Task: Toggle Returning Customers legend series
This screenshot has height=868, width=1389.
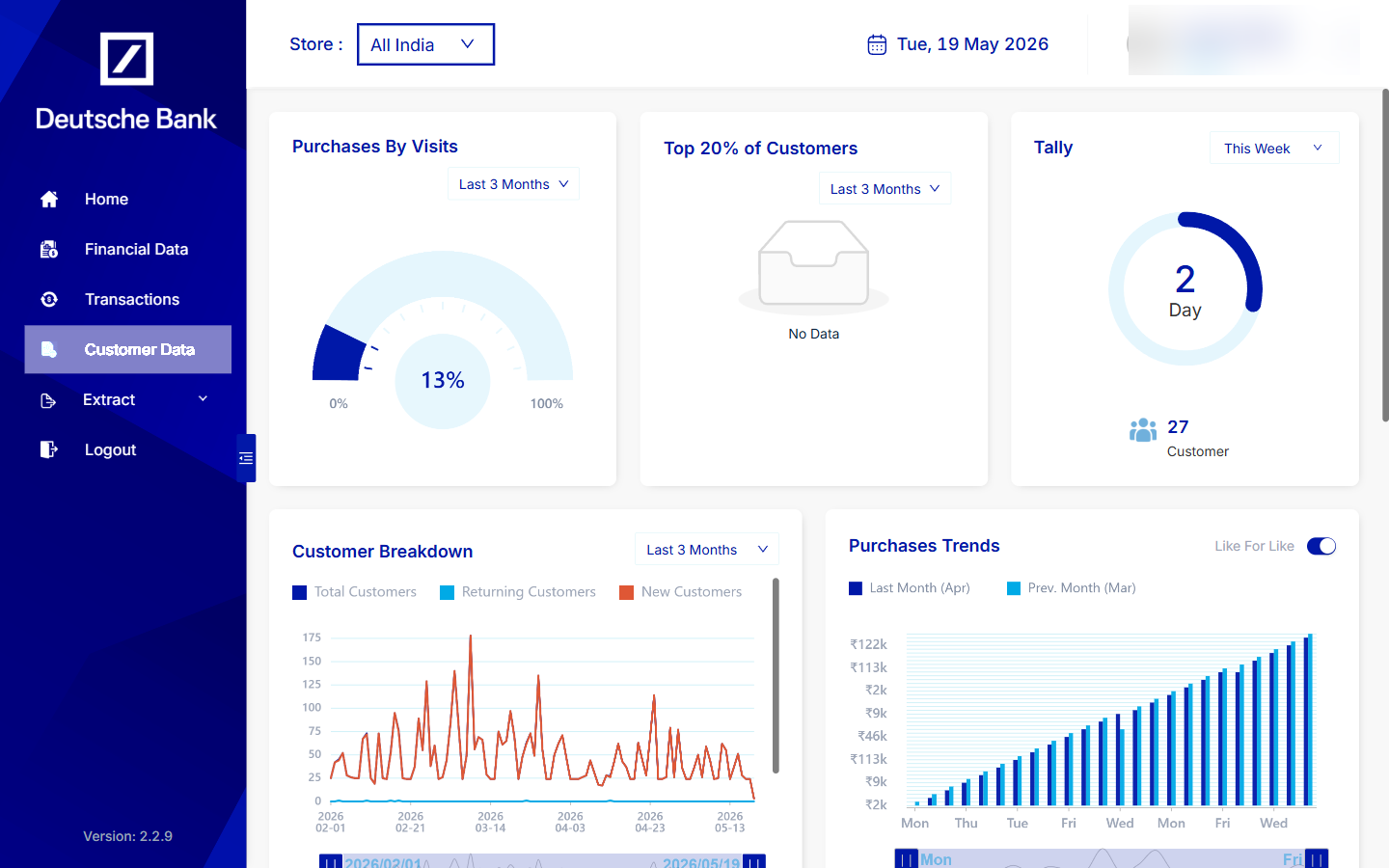Action: (x=518, y=592)
